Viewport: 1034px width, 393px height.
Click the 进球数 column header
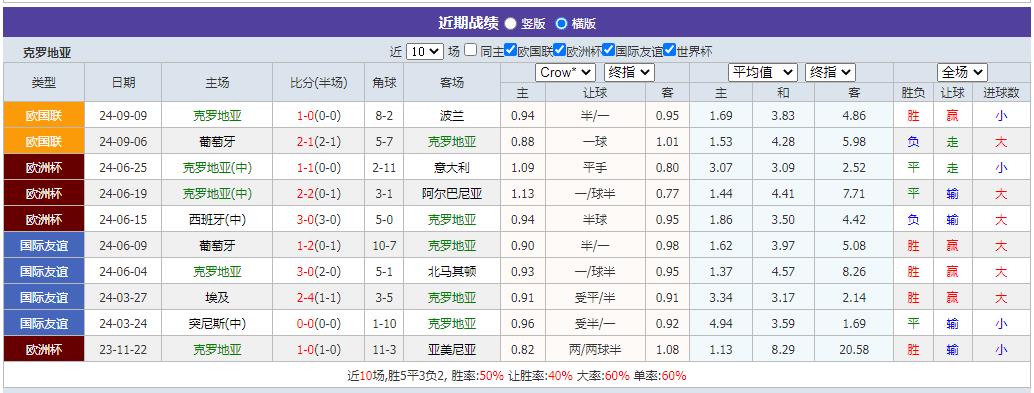pyautogui.click(x=1002, y=93)
